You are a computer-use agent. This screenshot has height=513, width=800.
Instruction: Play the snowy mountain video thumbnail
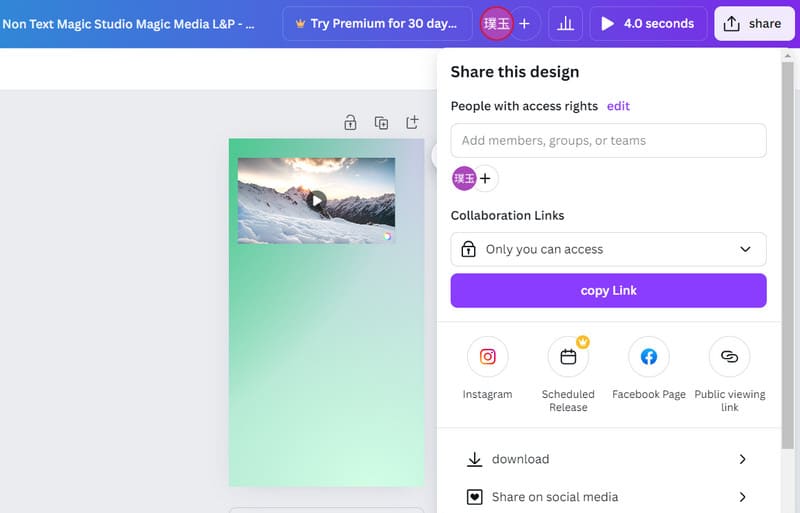[316, 201]
